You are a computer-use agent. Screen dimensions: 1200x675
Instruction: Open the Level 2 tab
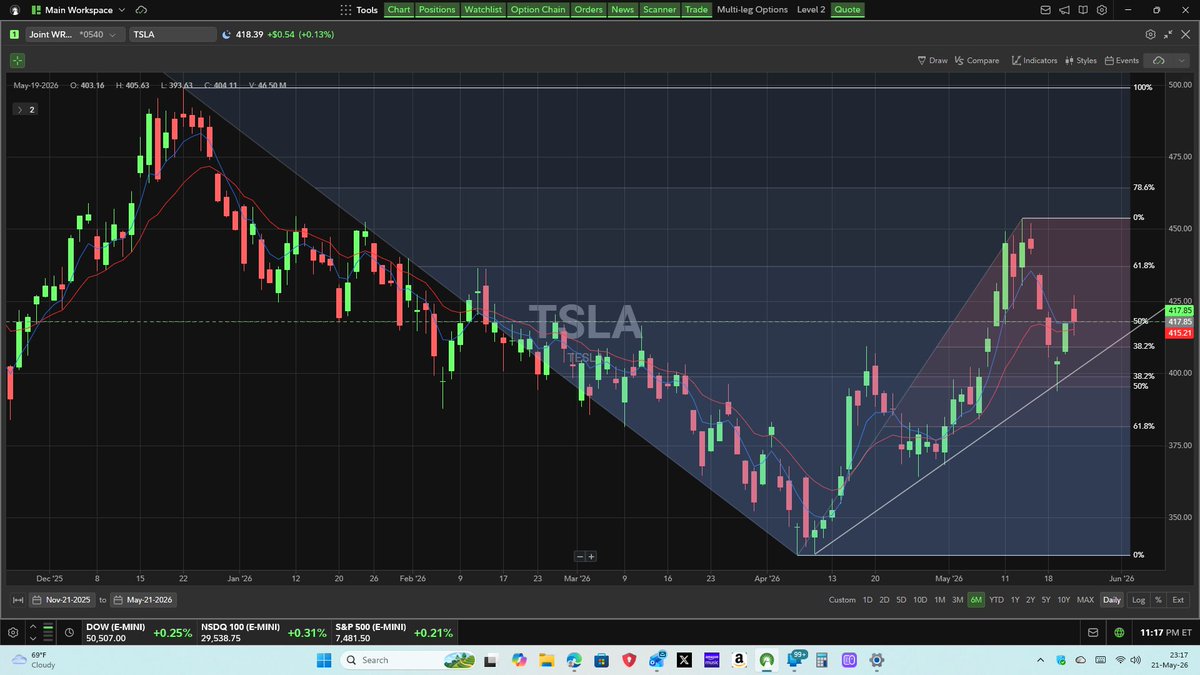(811, 10)
